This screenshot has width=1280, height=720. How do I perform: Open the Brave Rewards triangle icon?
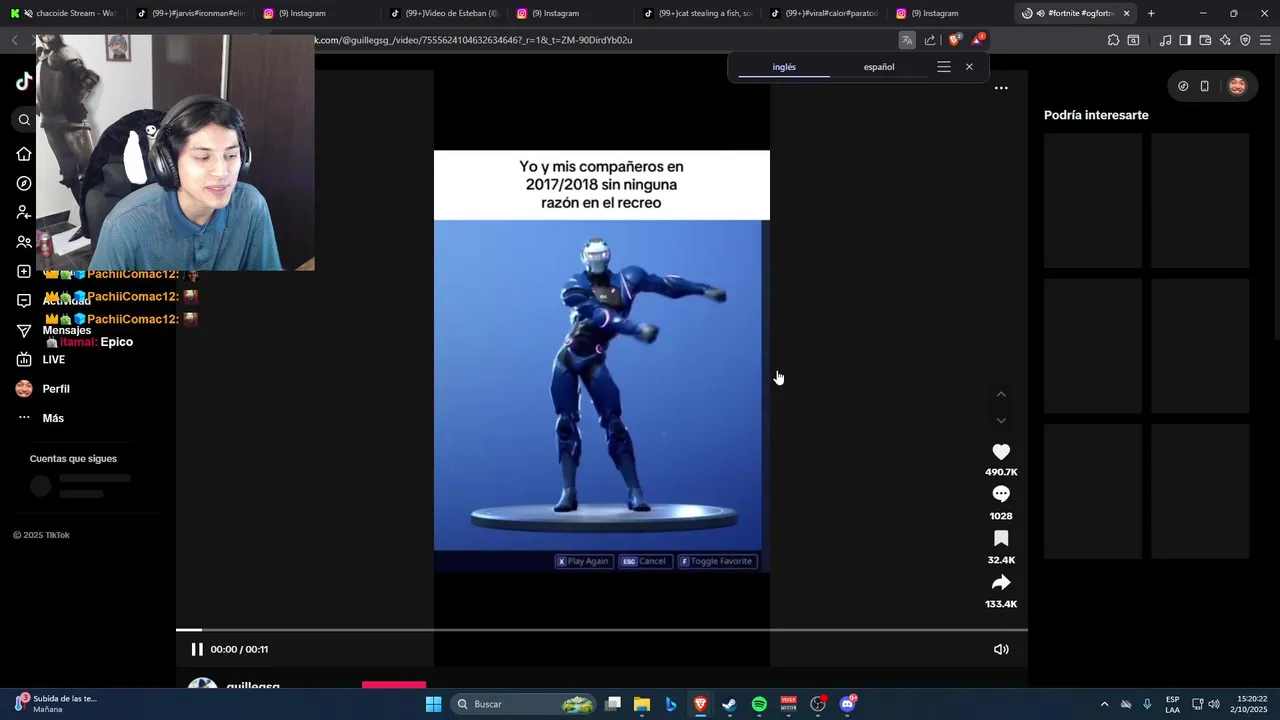tap(978, 40)
